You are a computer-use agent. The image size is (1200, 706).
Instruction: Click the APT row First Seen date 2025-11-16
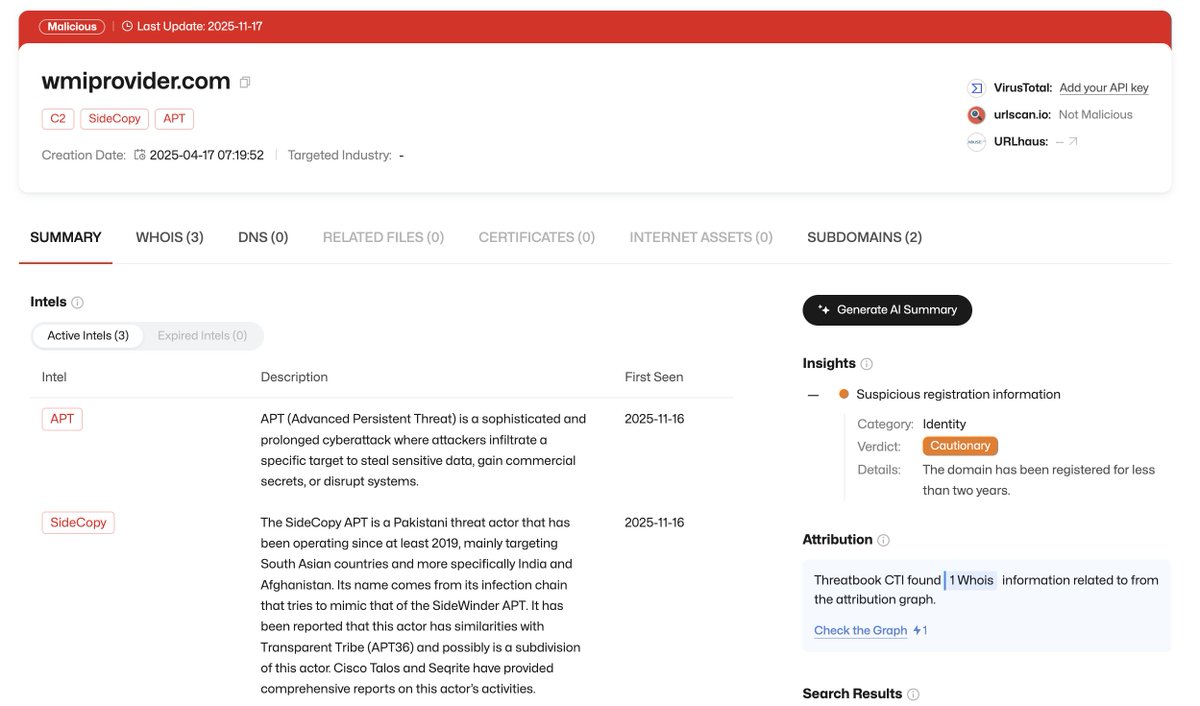point(654,419)
